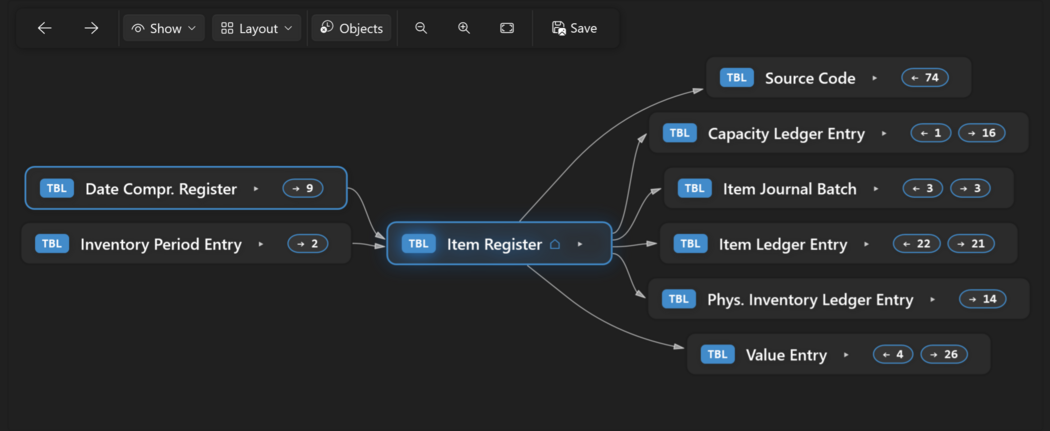
Task: Click Item Journal Batch outgoing 3 badge
Action: click(x=970, y=189)
